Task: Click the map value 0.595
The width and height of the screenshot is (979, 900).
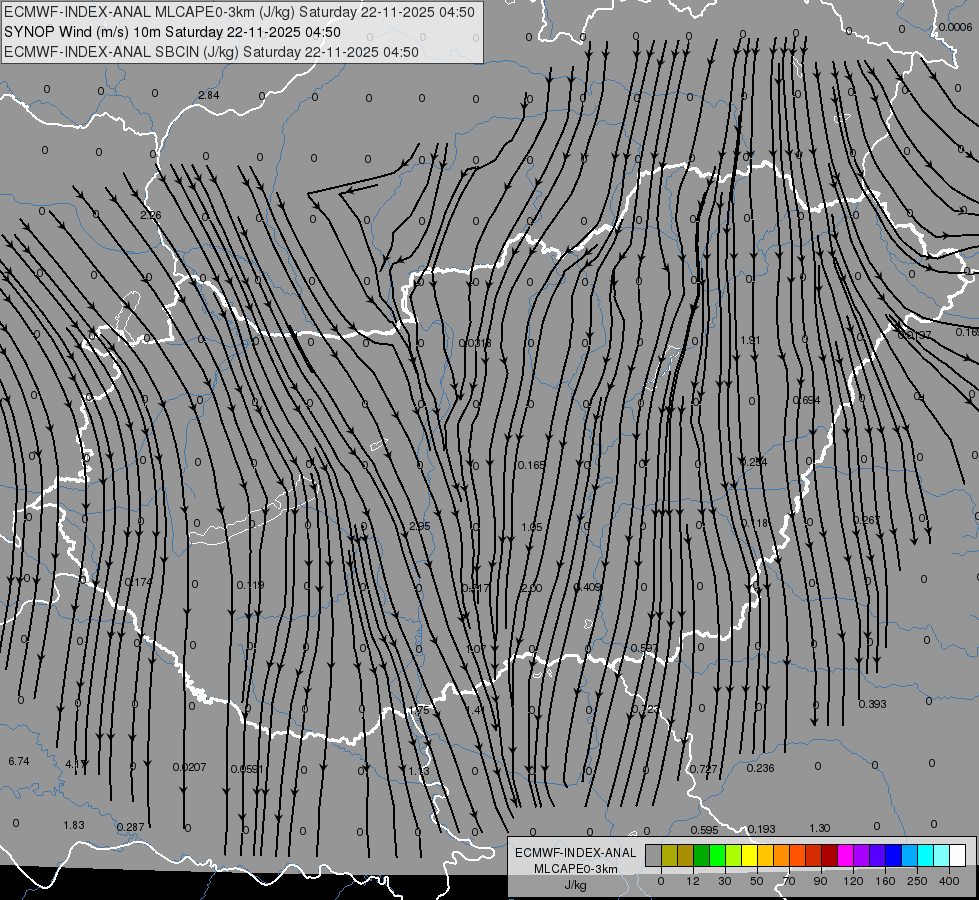Action: click(704, 830)
